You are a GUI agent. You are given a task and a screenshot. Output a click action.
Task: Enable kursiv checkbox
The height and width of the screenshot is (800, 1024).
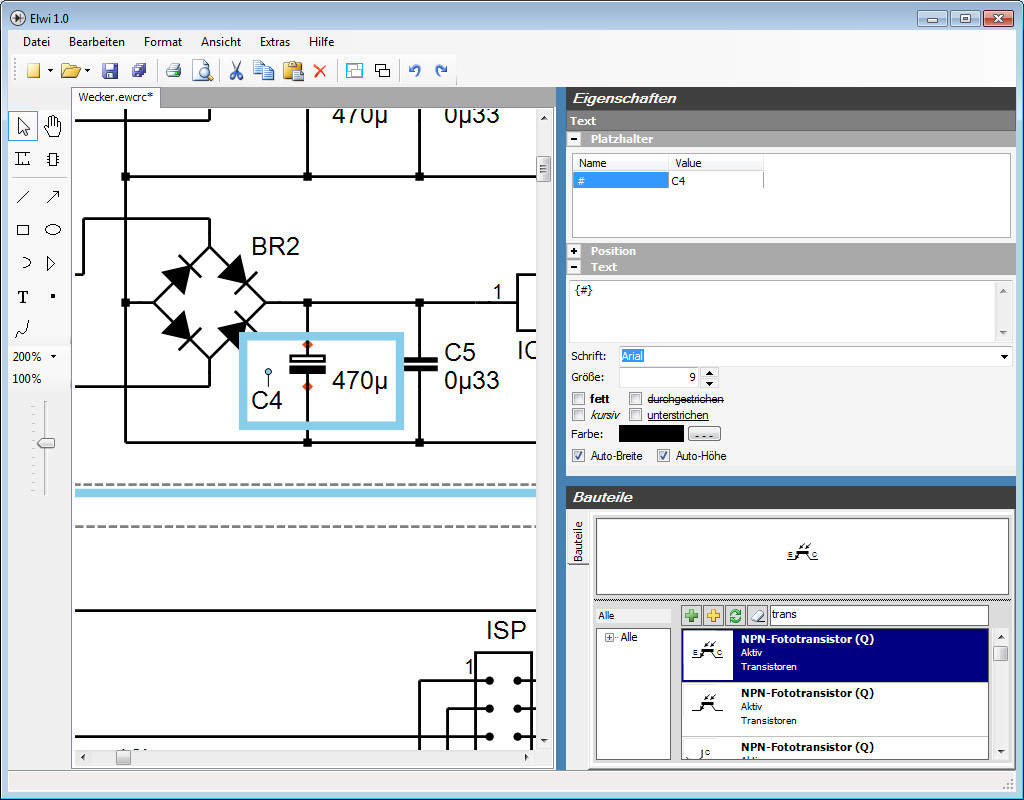click(578, 415)
